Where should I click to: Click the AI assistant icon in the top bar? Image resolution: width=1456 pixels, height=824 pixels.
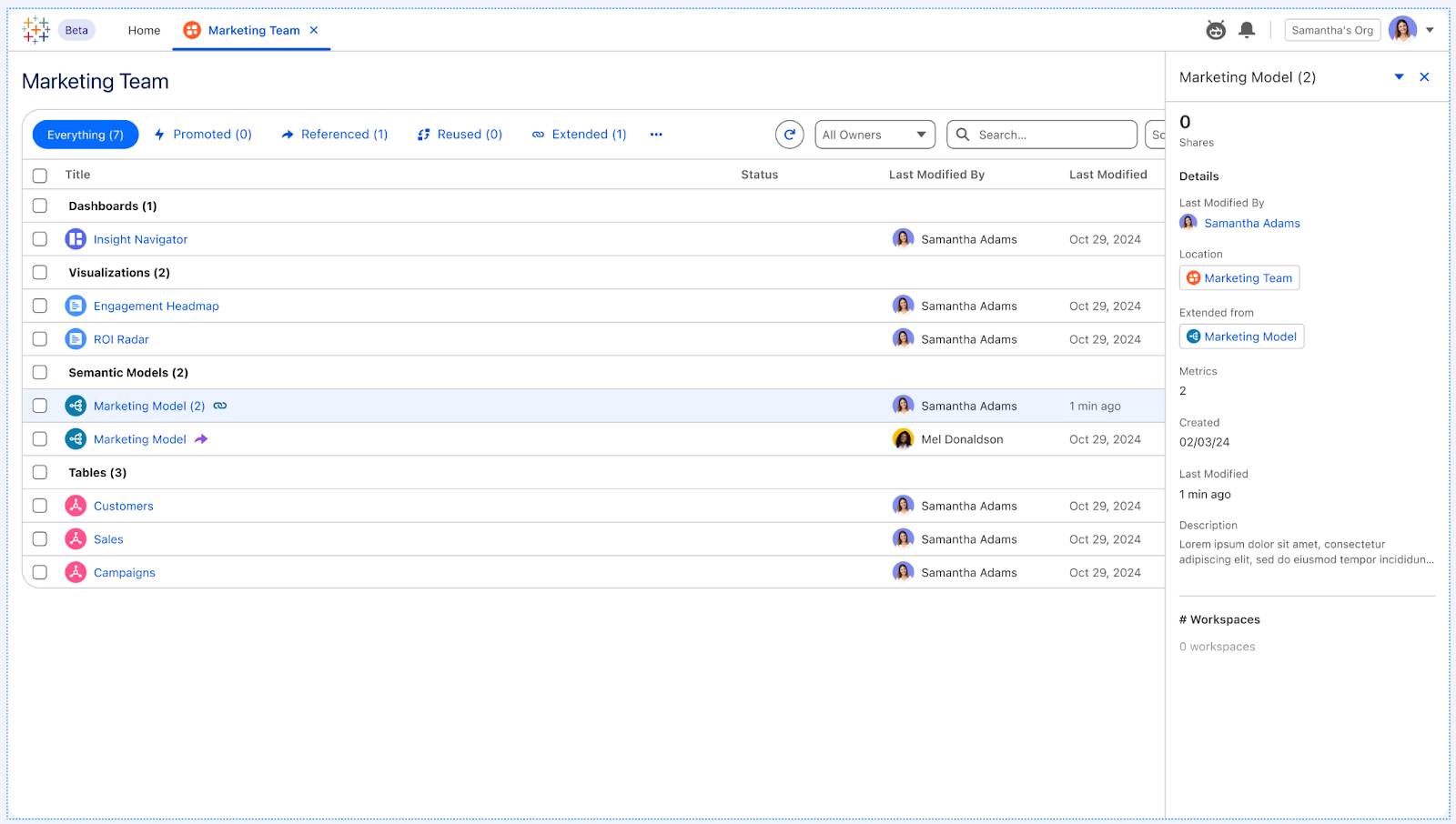click(x=1215, y=30)
